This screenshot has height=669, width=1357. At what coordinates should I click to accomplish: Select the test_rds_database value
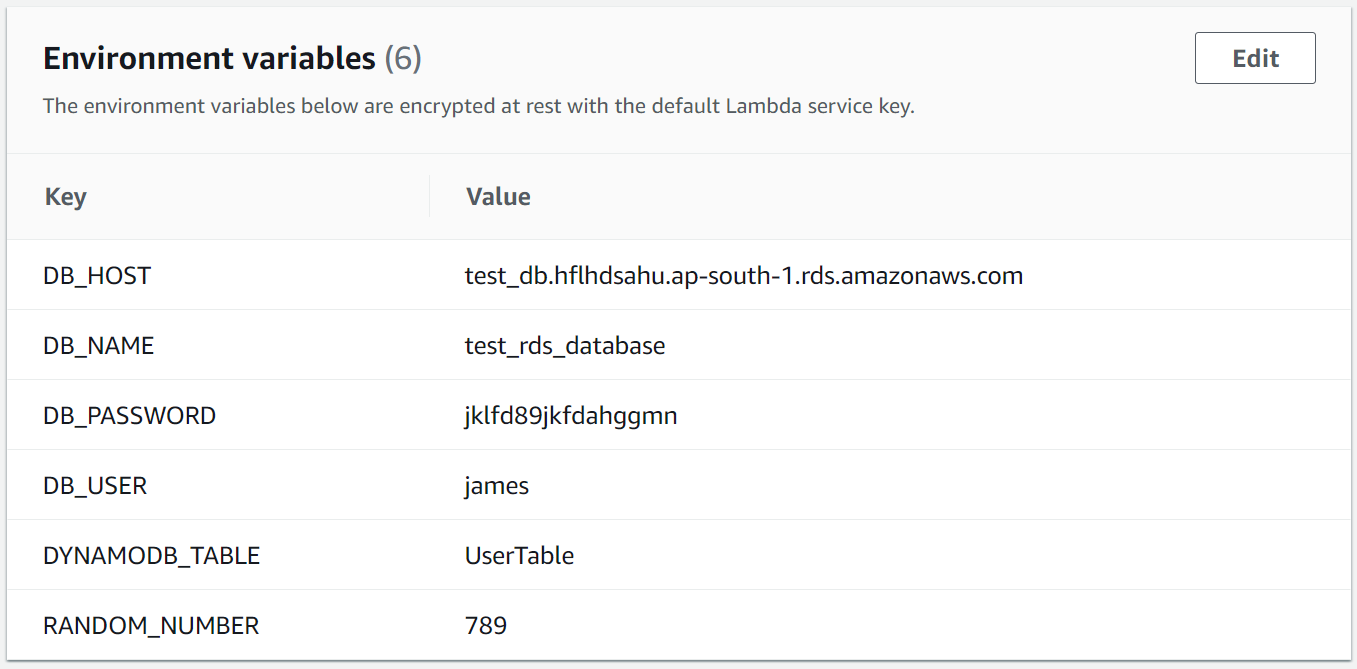[566, 345]
